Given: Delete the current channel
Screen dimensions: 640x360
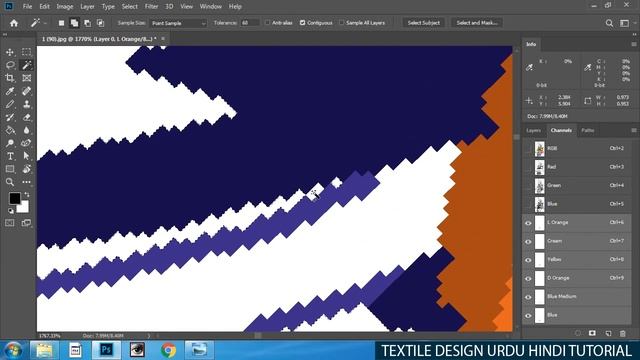Looking at the screenshot, I should tap(623, 333).
